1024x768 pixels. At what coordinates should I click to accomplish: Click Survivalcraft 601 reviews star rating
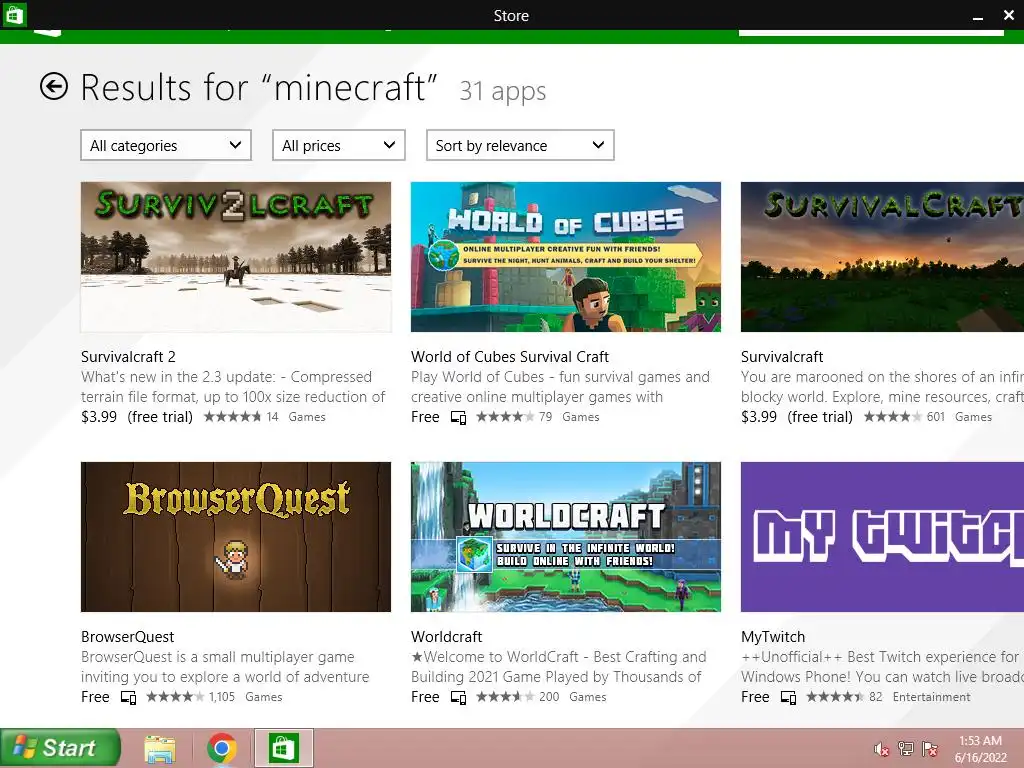pos(893,417)
